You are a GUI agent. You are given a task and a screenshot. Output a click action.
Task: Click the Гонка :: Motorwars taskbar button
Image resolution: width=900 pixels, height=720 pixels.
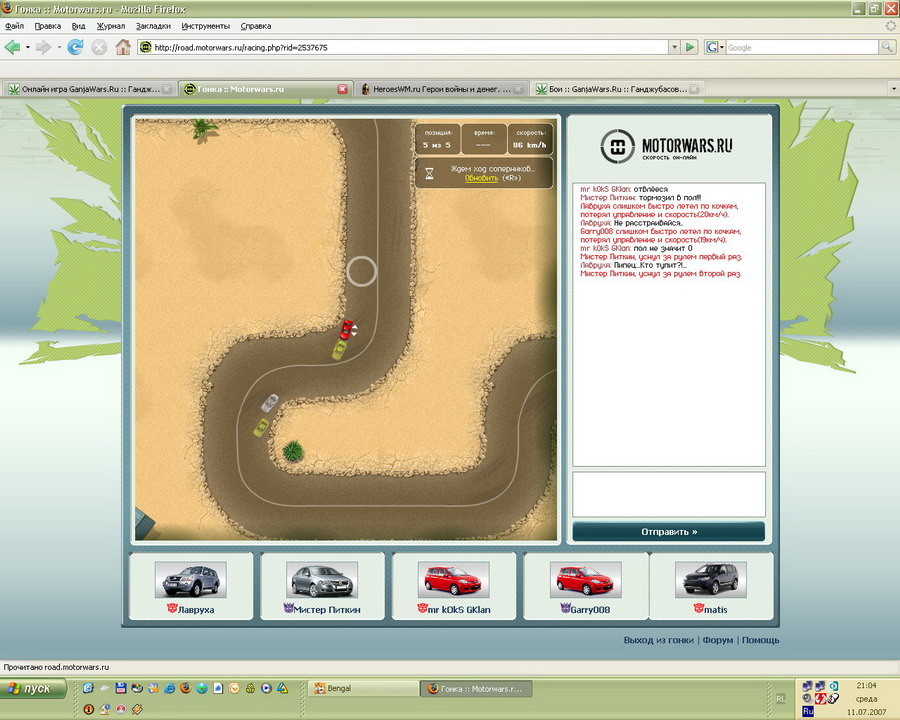[x=476, y=688]
